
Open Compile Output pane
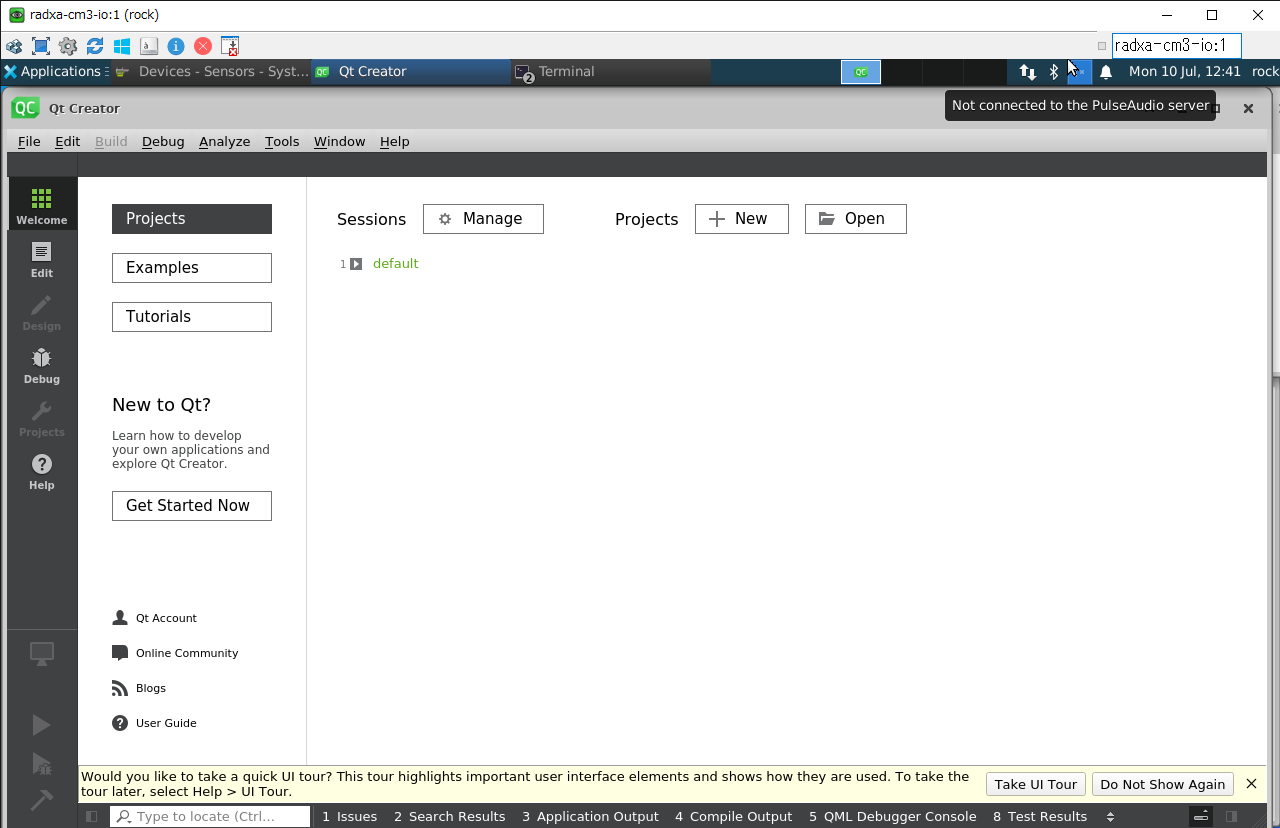pos(733,816)
